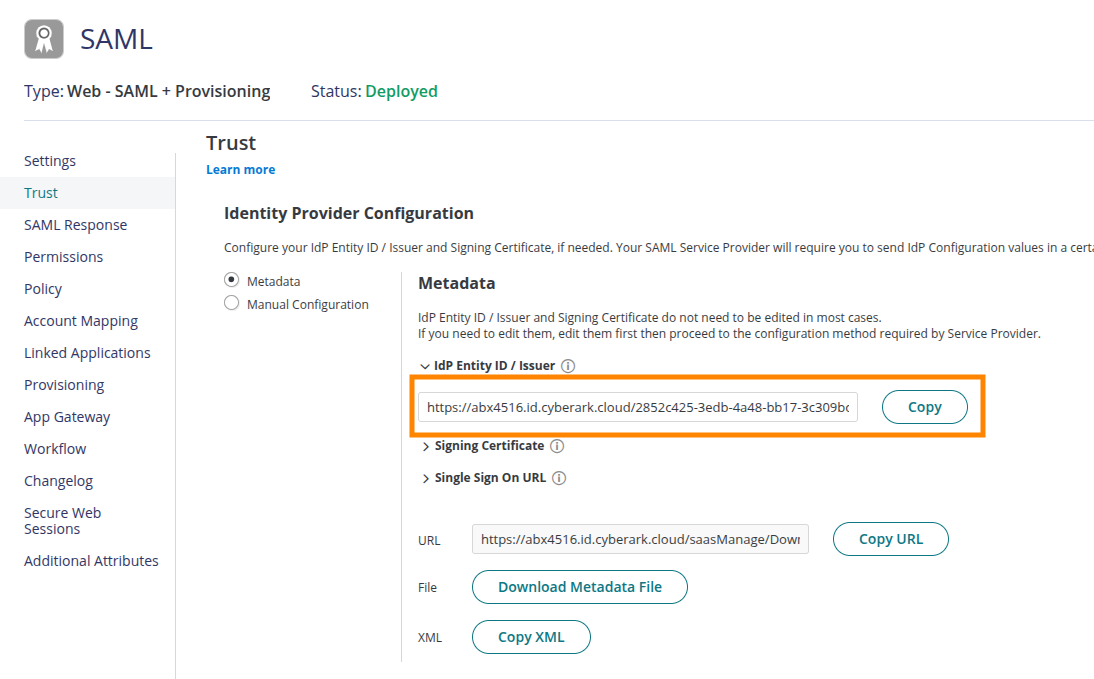Click the Copy URL button

point(890,539)
